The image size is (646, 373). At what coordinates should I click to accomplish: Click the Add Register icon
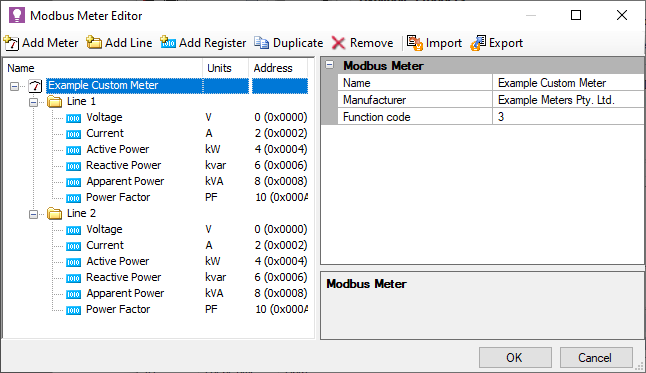pos(168,42)
